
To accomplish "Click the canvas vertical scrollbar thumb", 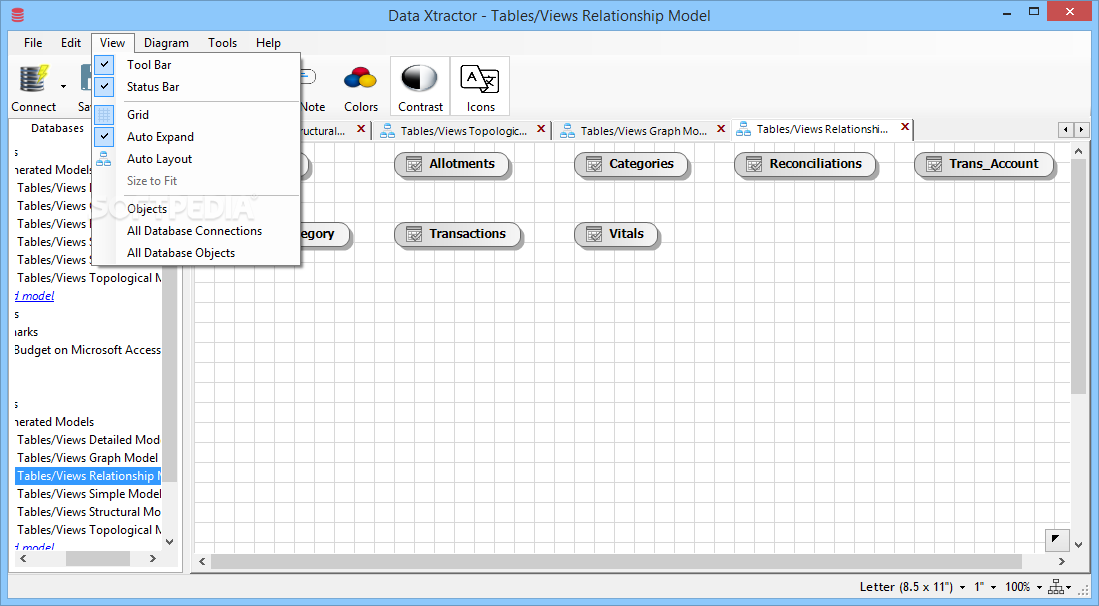I will 1078,277.
